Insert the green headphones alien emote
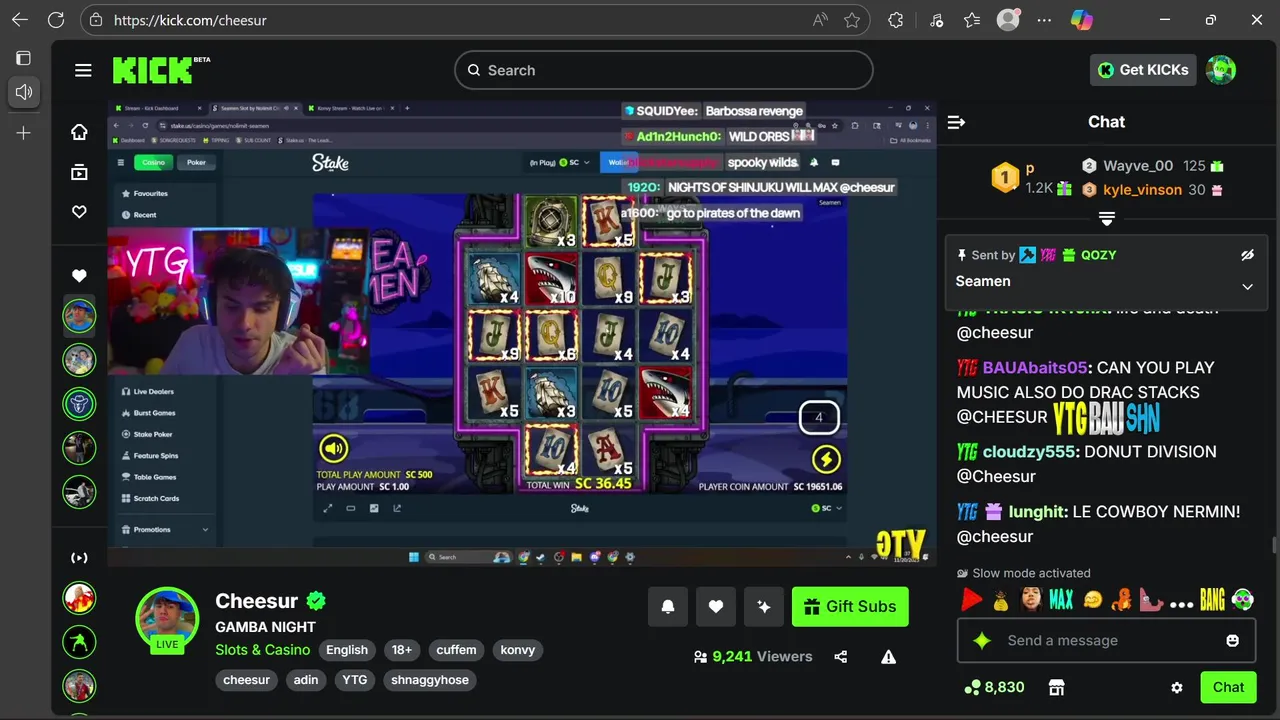 1242,600
